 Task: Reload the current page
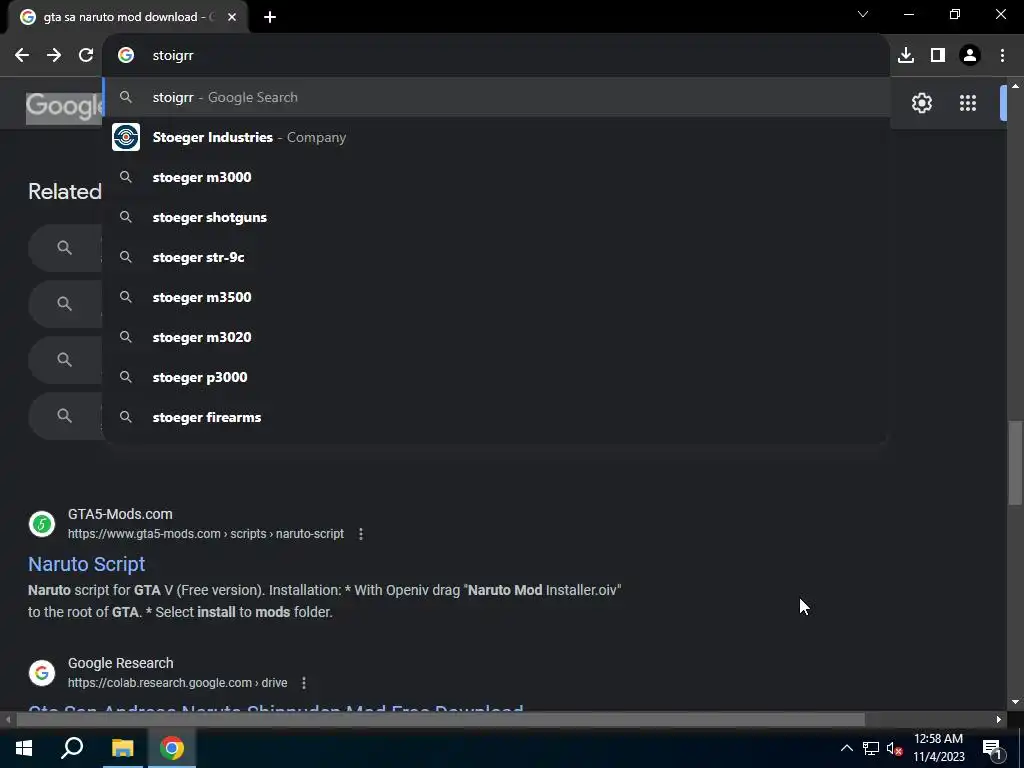click(x=86, y=56)
